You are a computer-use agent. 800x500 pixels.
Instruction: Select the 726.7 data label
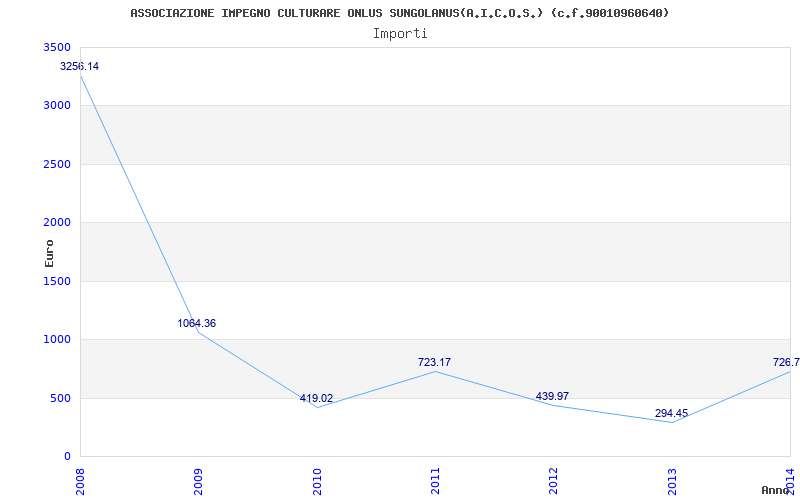click(786, 363)
